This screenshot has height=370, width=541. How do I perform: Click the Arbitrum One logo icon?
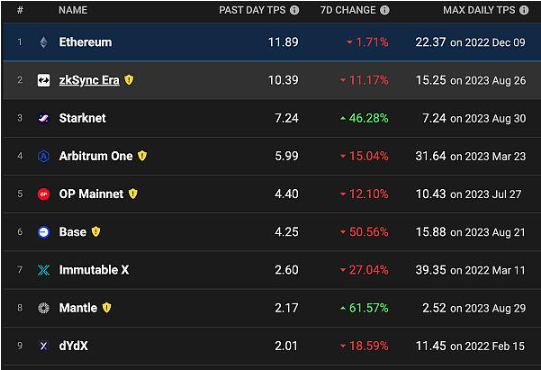coord(43,156)
